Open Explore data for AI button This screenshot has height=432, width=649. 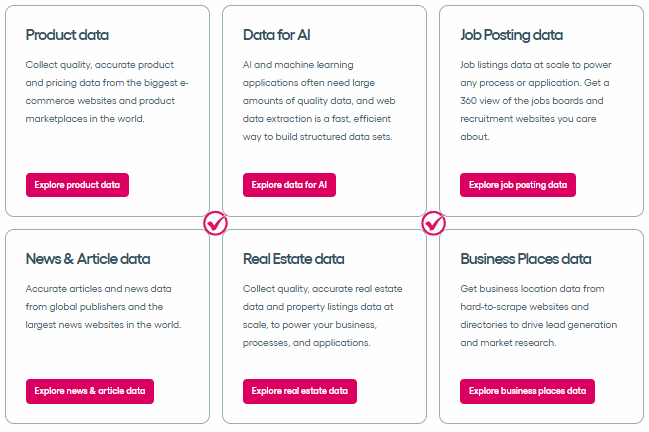(x=289, y=185)
